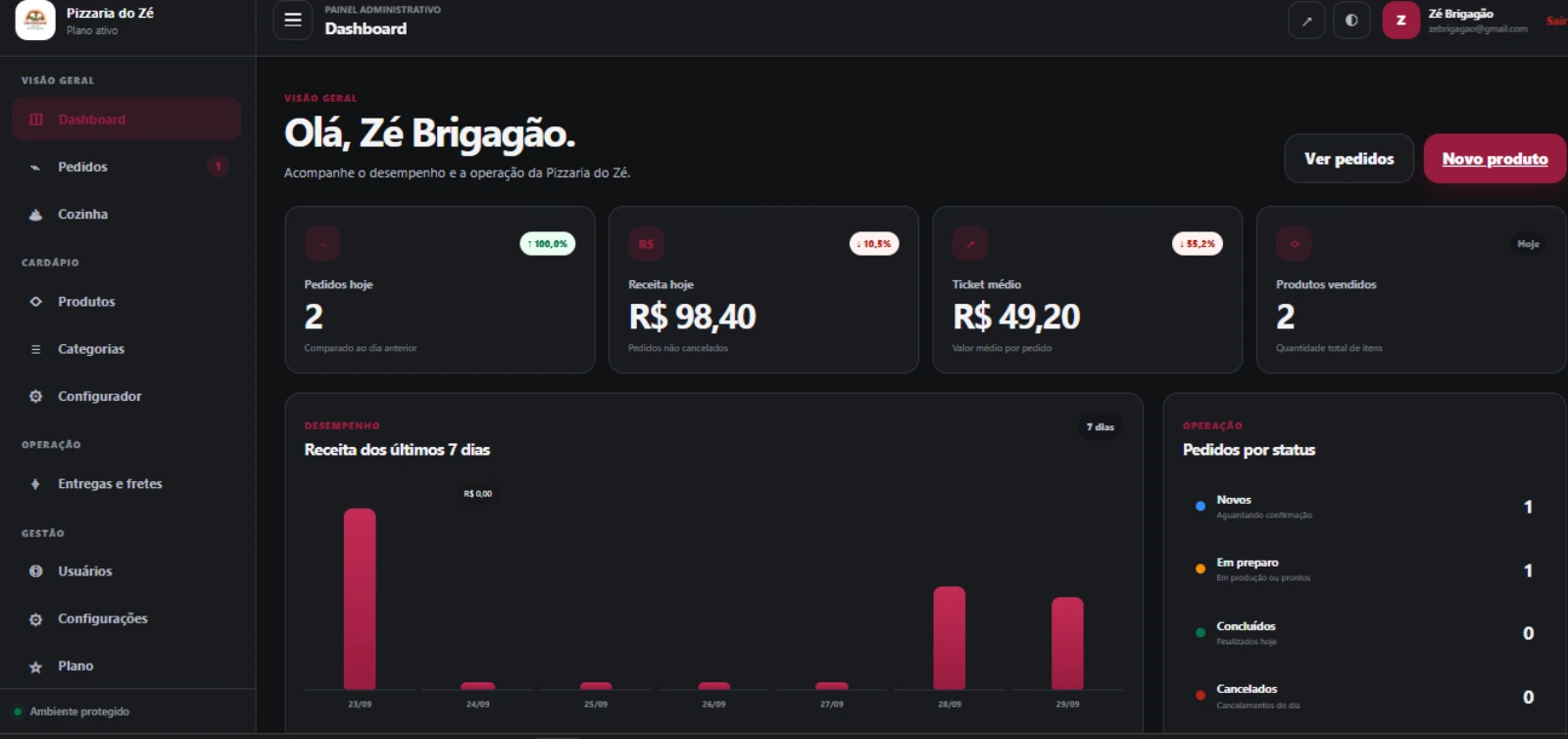Screen dimensions: 1568x739
Task: Click the Dashboard icon in sidebar
Action: pos(36,120)
